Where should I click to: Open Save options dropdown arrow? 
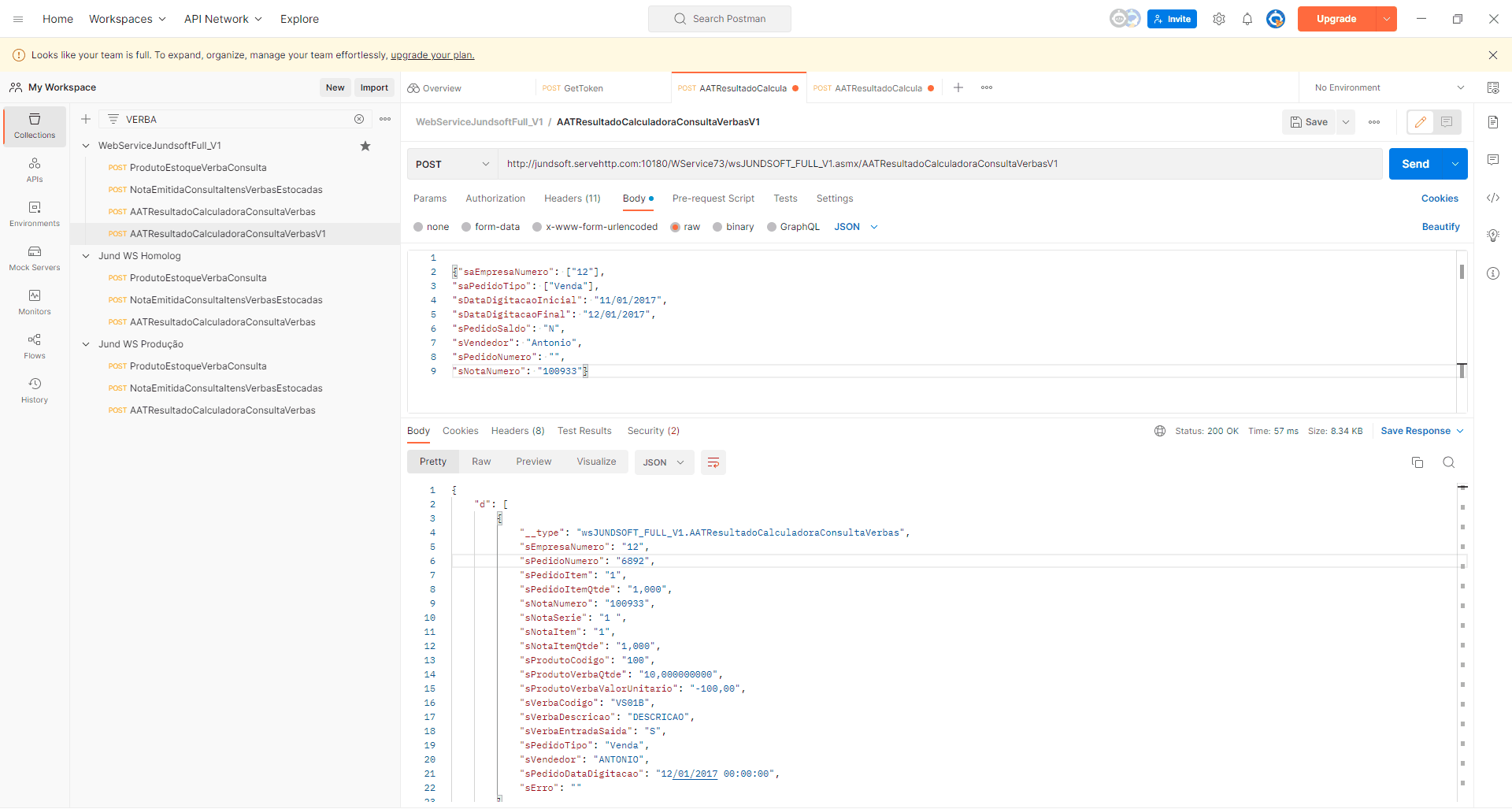pyautogui.click(x=1346, y=122)
